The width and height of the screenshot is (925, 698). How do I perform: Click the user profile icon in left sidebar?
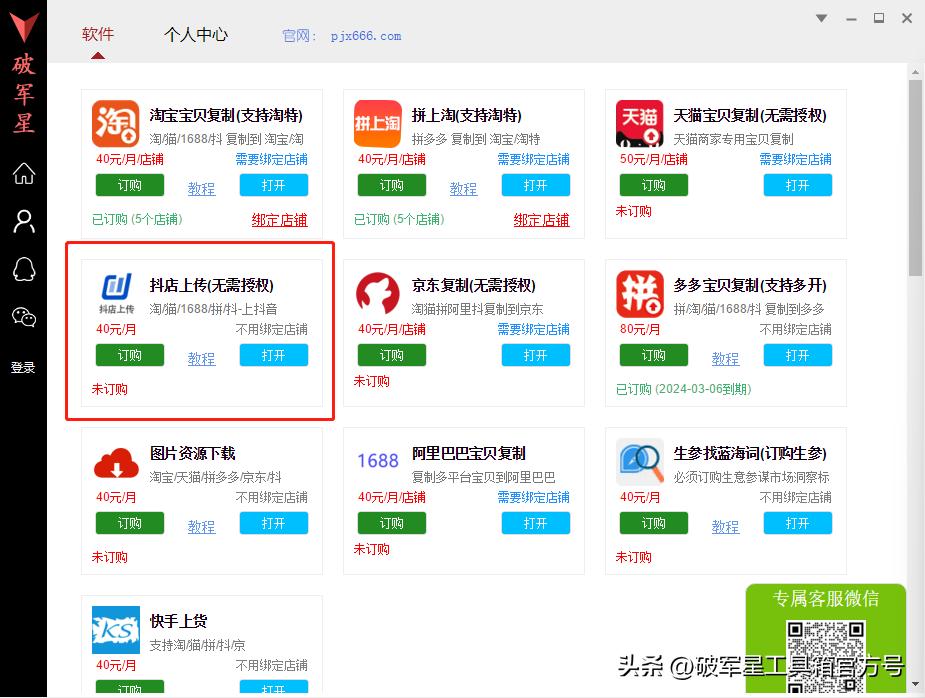(x=22, y=222)
